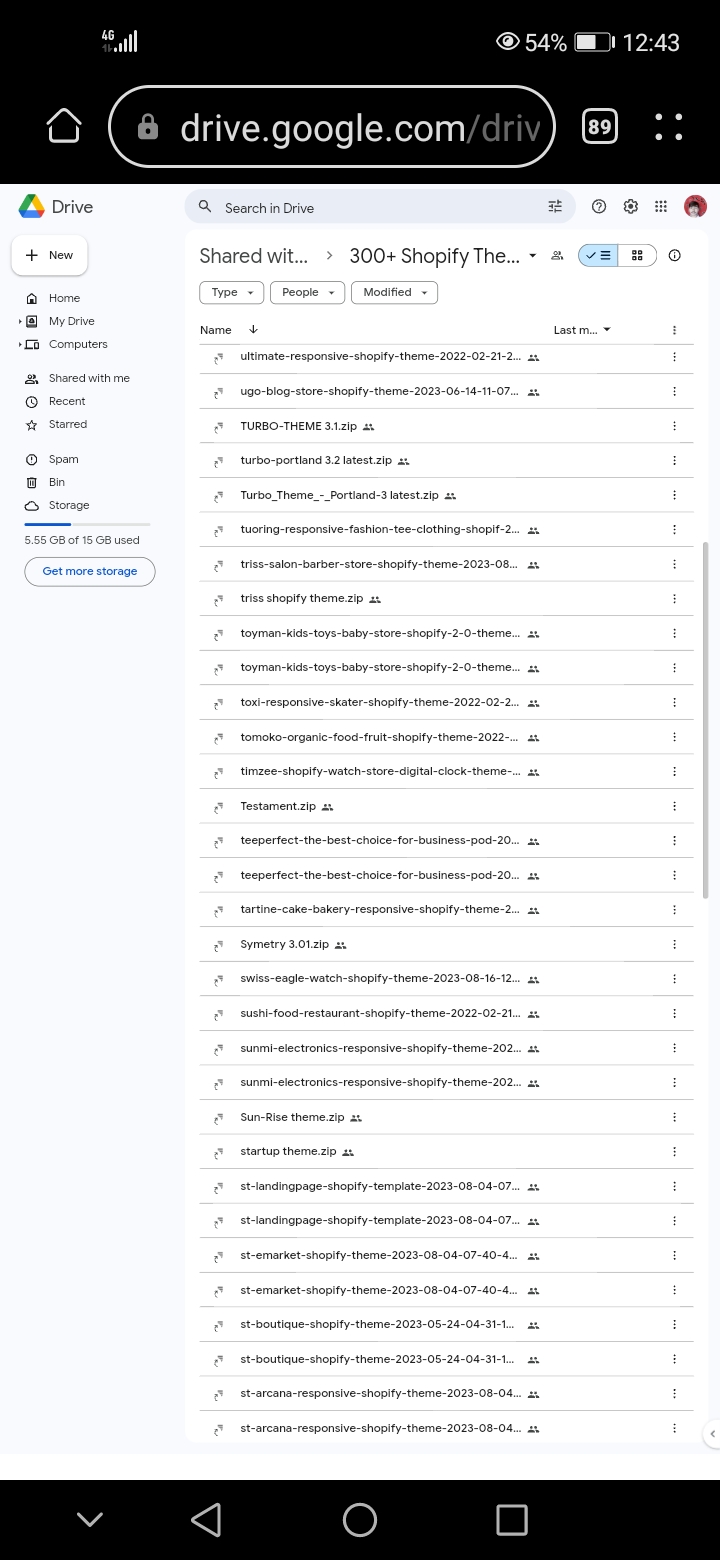Image resolution: width=720 pixels, height=1560 pixels.
Task: Open the Help question mark icon
Action: [599, 207]
